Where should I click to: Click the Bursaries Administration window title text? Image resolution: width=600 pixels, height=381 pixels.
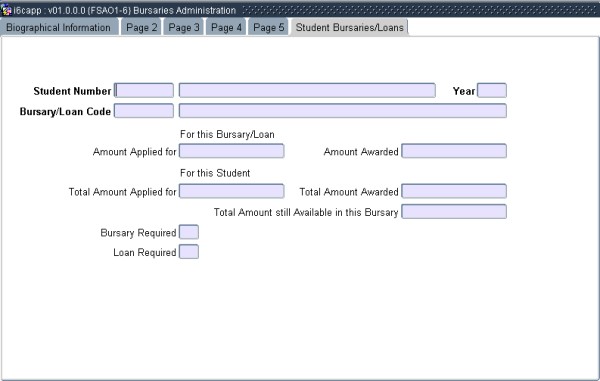click(x=125, y=10)
